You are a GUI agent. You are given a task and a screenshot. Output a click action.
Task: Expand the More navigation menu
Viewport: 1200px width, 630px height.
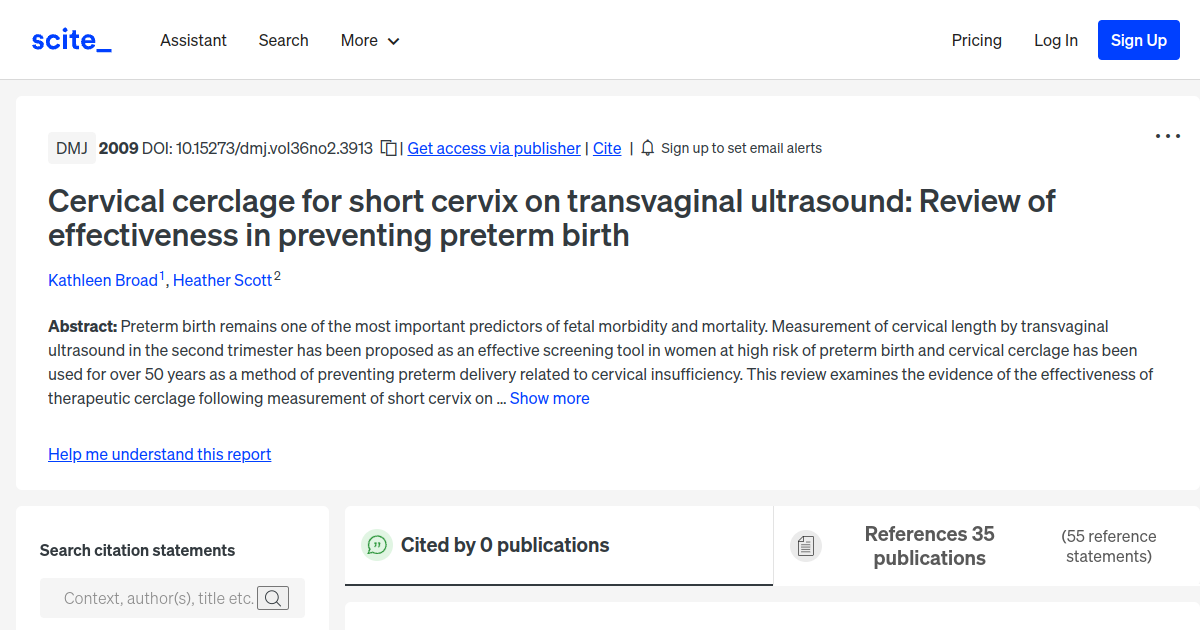[369, 40]
